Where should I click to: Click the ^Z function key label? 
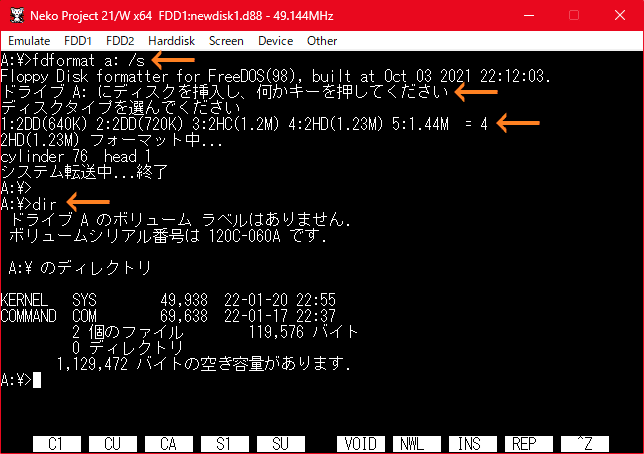click(585, 444)
